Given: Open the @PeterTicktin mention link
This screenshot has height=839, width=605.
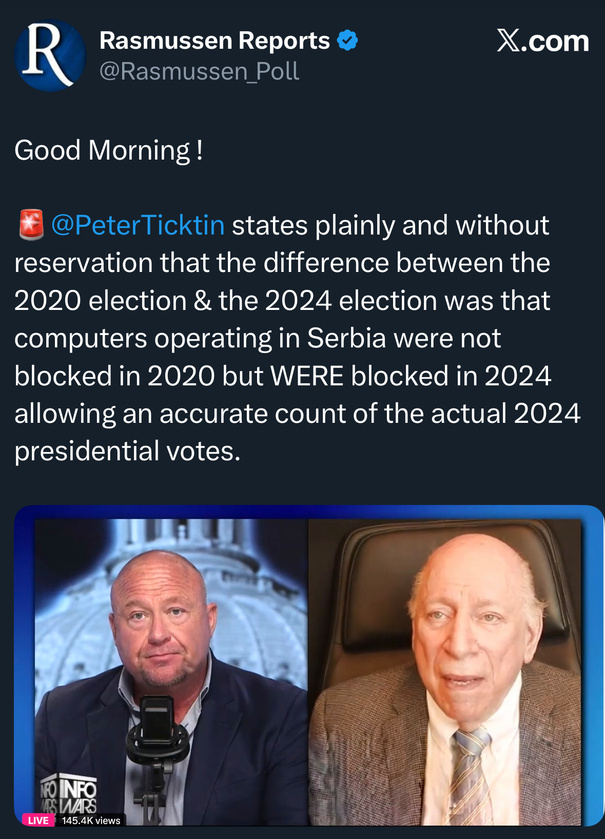Looking at the screenshot, I should [138, 225].
